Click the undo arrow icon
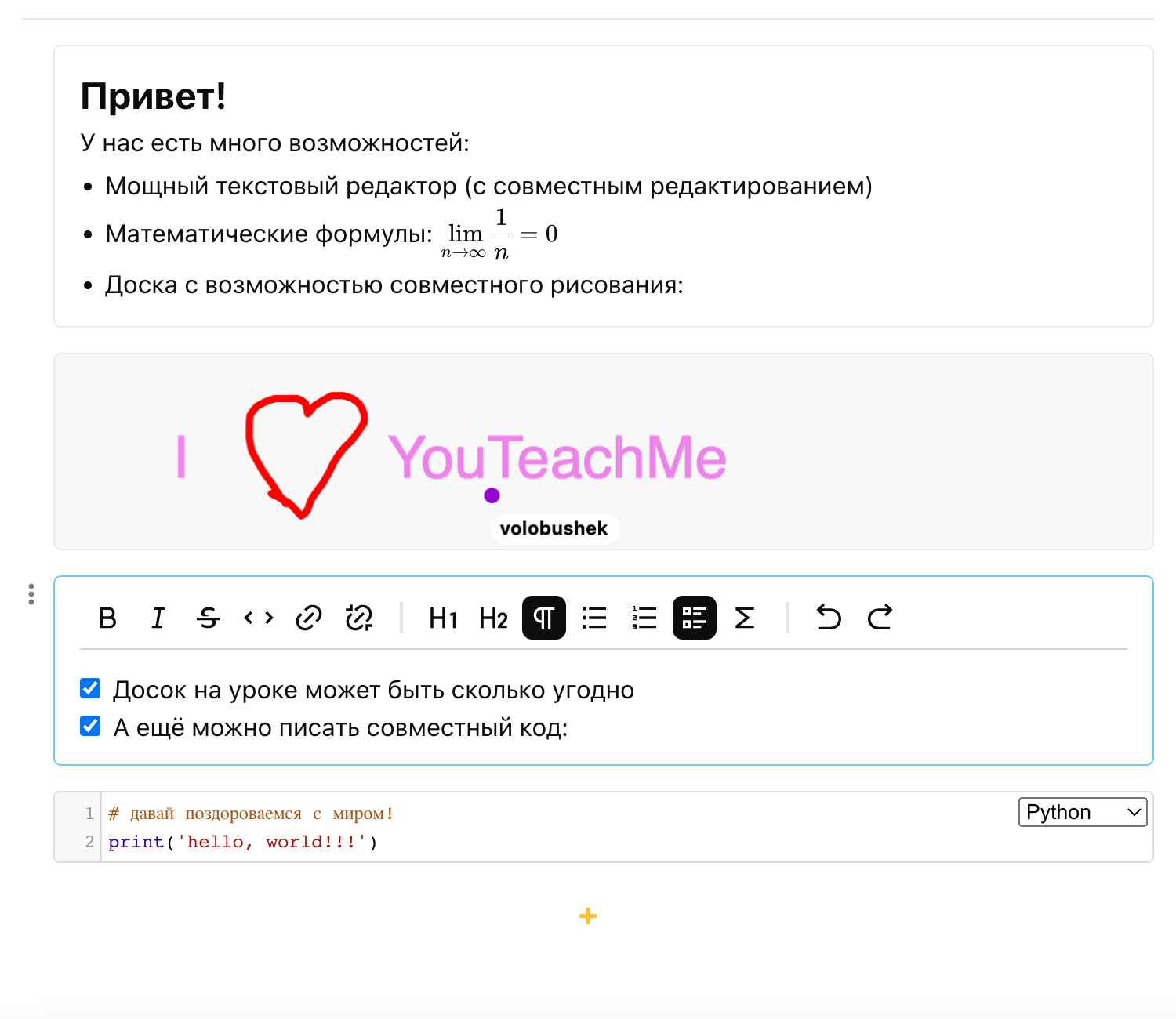 tap(829, 618)
